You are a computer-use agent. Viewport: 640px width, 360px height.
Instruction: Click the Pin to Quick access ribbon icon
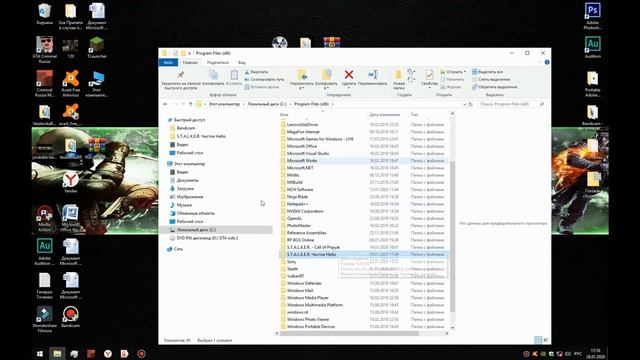pyautogui.click(x=181, y=75)
